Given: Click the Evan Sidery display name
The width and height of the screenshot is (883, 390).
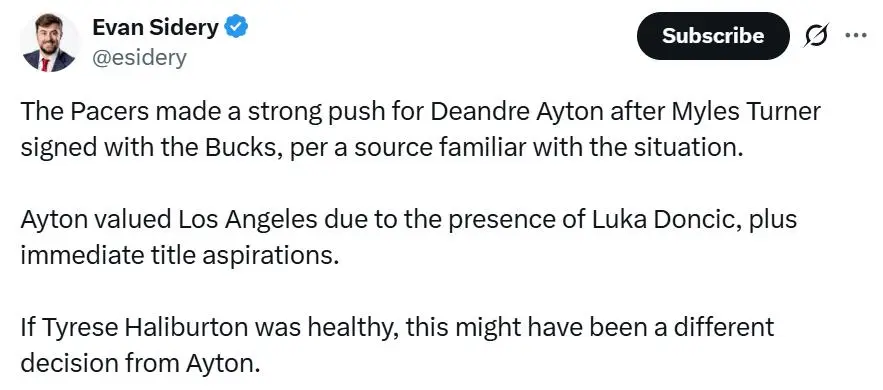Looking at the screenshot, I should 155,27.
